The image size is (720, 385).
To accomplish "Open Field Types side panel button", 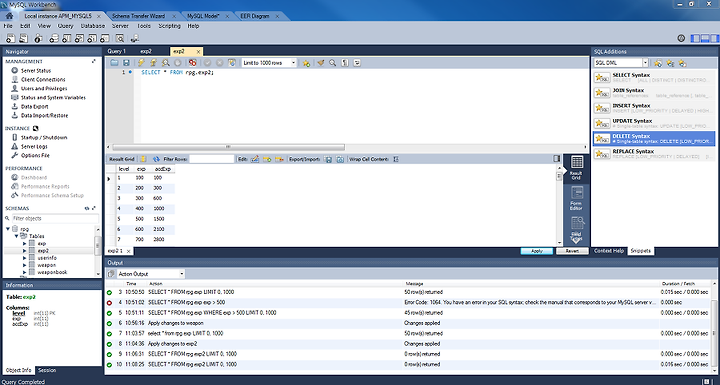I will pos(576,228).
